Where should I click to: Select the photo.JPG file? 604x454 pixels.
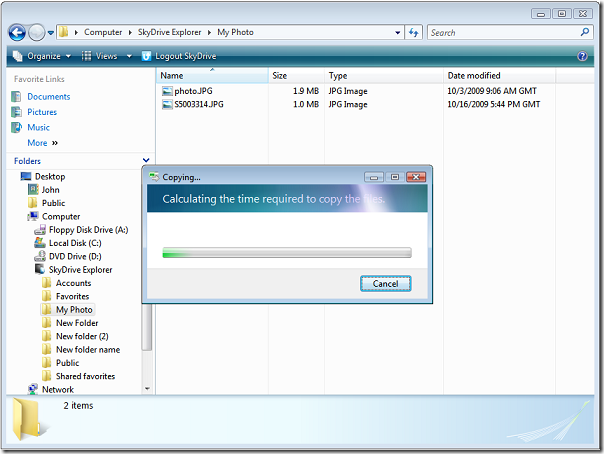pyautogui.click(x=193, y=91)
